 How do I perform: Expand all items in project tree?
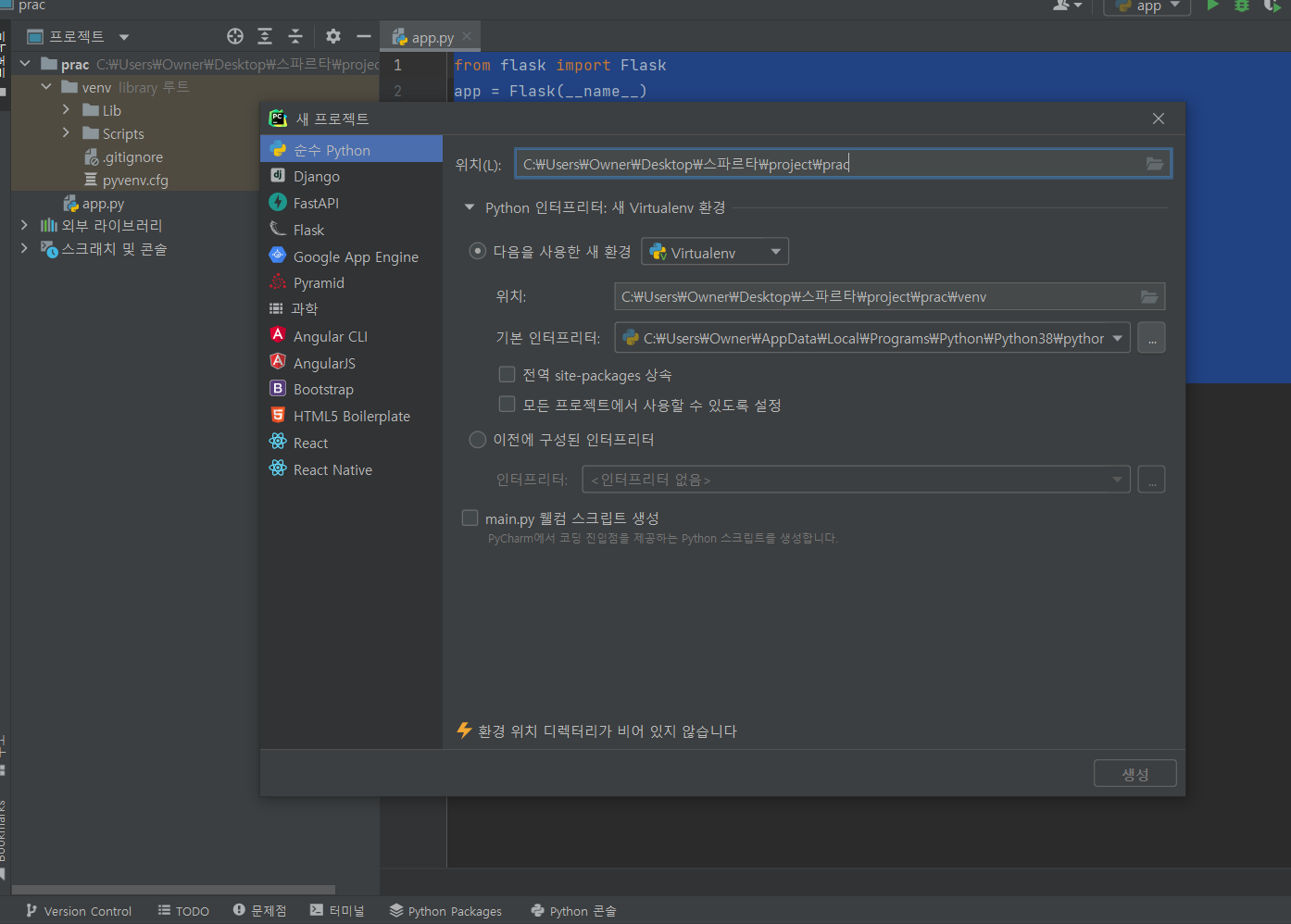pyautogui.click(x=265, y=36)
